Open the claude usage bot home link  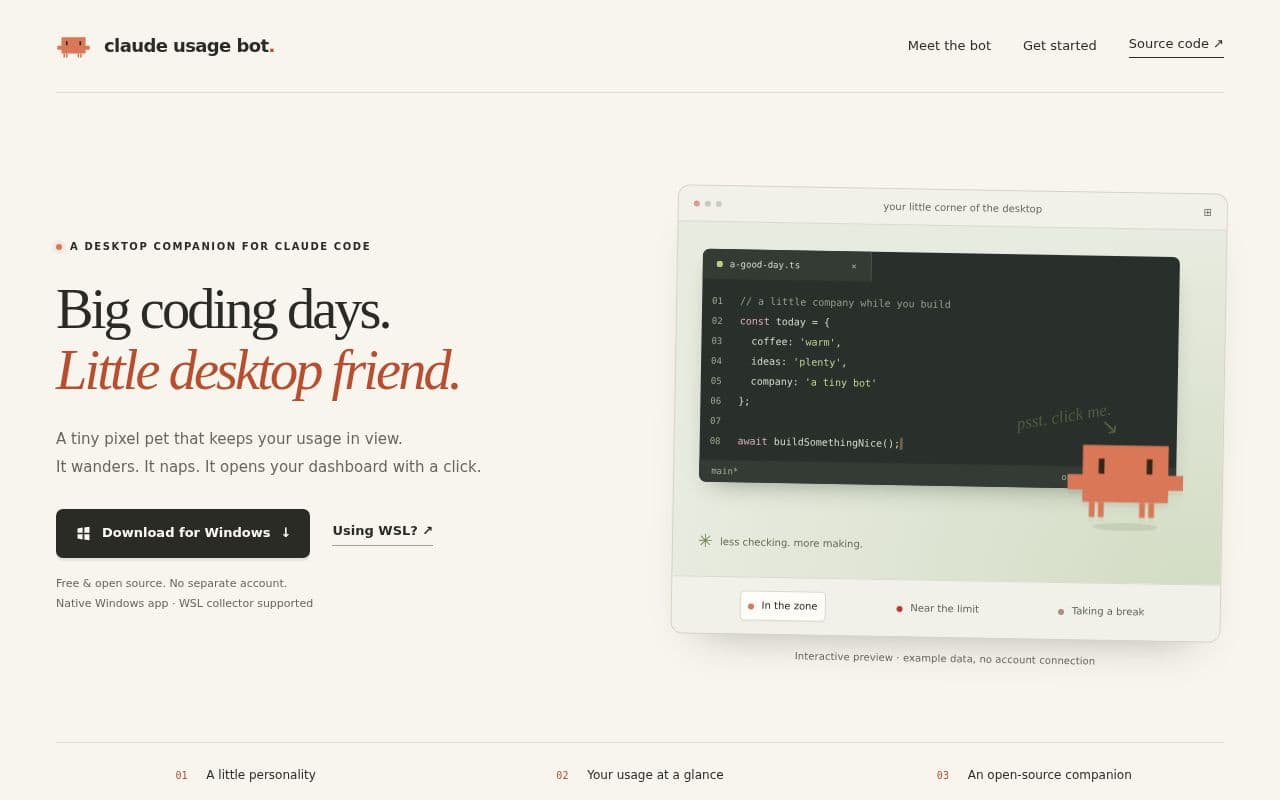[x=165, y=46]
